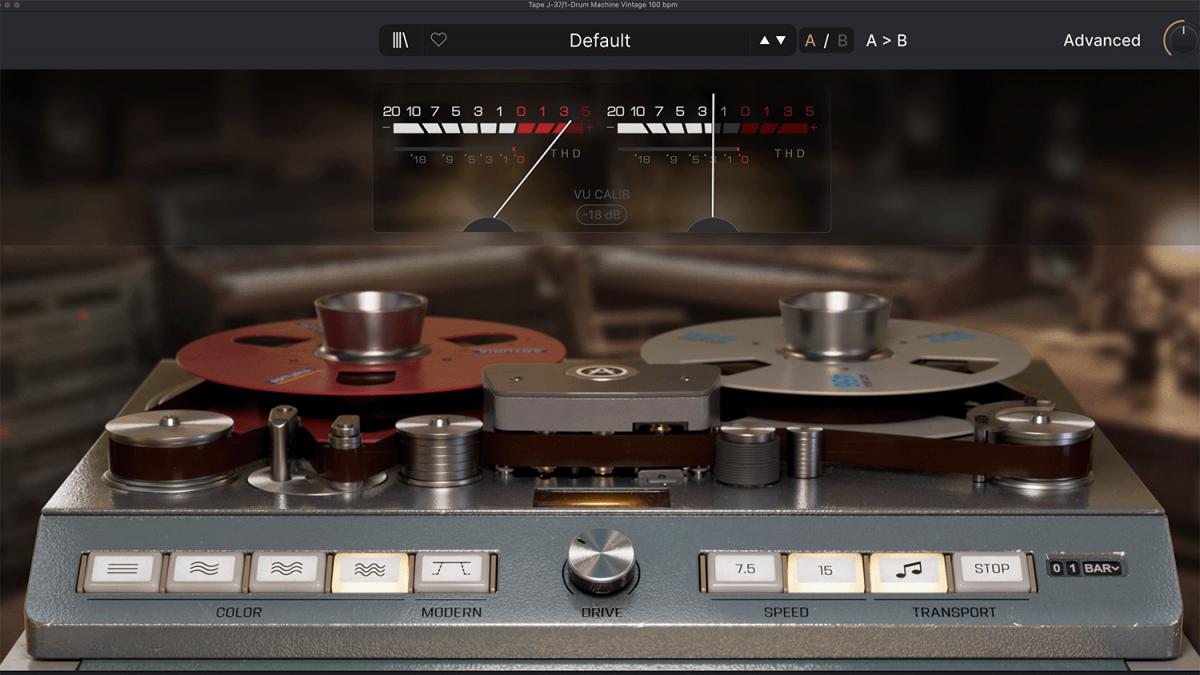Load the next preset with the down arrow
This screenshot has width=1200, height=675.
(781, 41)
